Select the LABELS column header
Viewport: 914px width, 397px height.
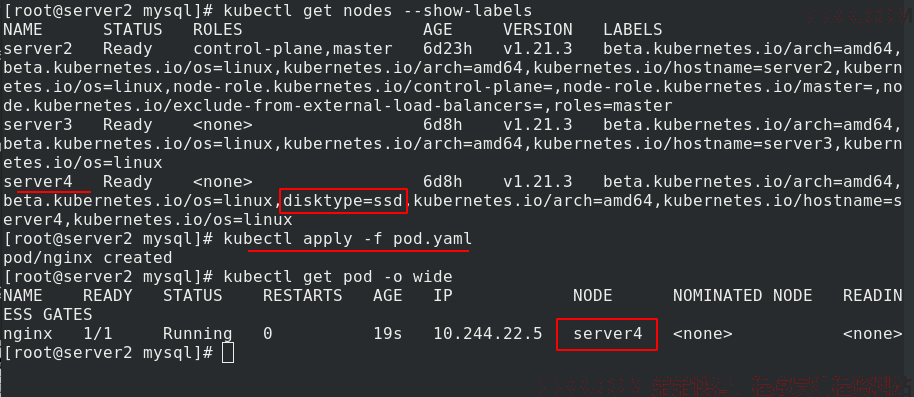coord(632,30)
